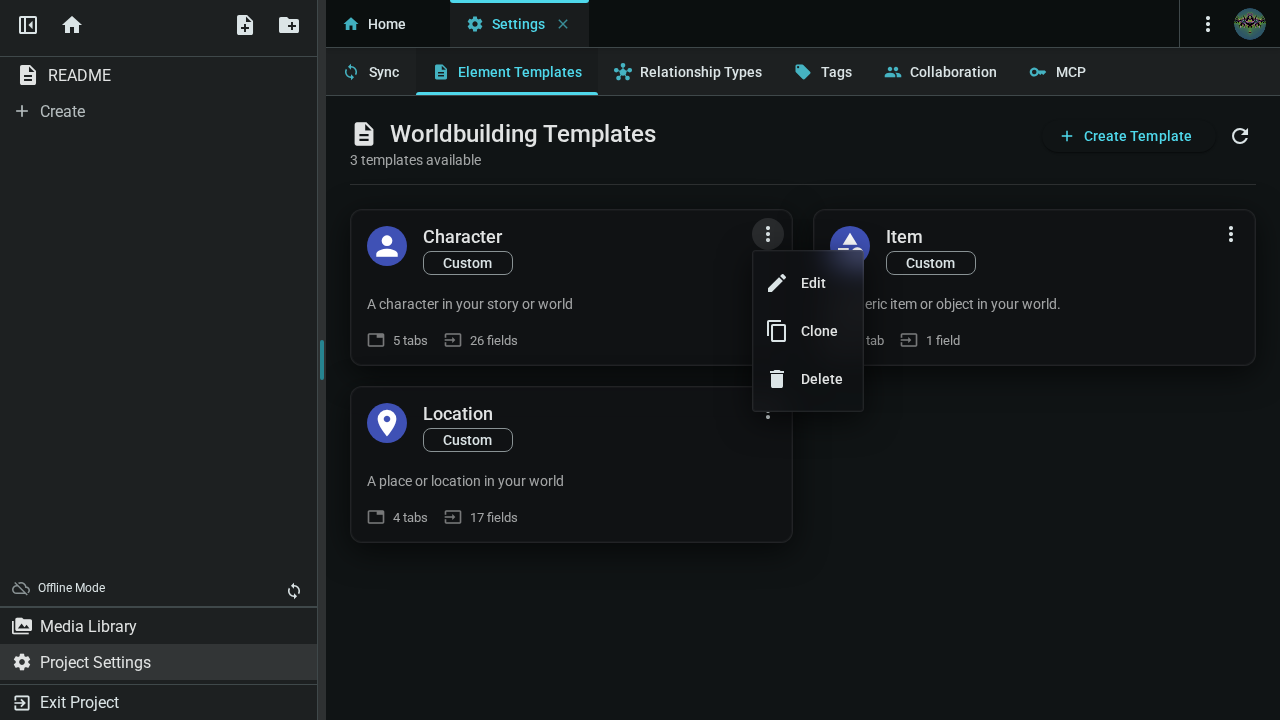Close the Settings tab

563,23
